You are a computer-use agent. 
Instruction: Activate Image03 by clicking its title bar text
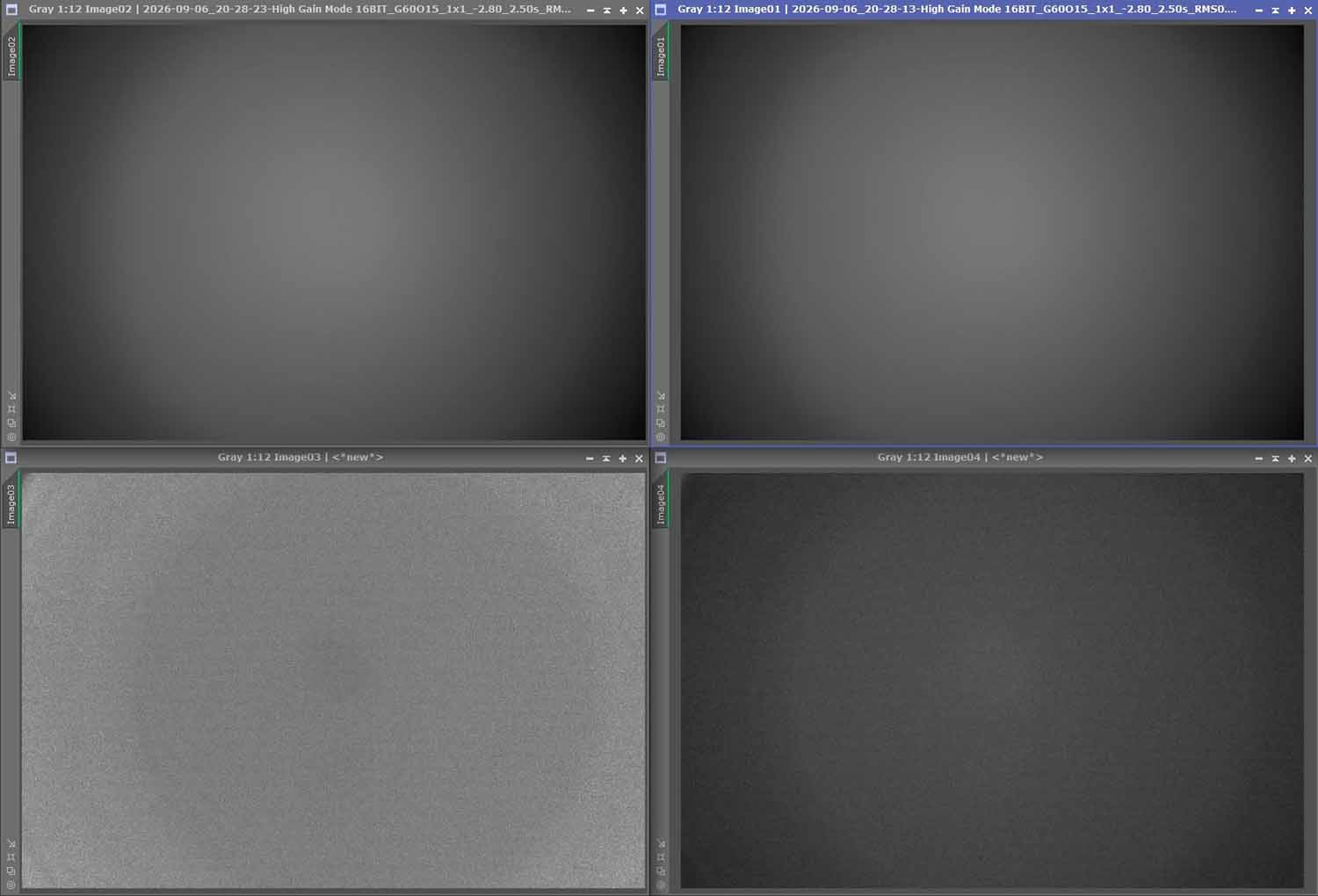pyautogui.click(x=301, y=458)
